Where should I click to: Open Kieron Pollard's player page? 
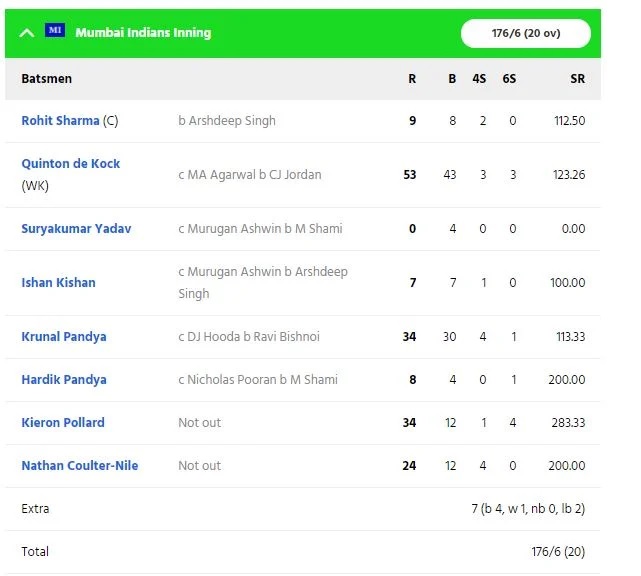click(x=62, y=422)
